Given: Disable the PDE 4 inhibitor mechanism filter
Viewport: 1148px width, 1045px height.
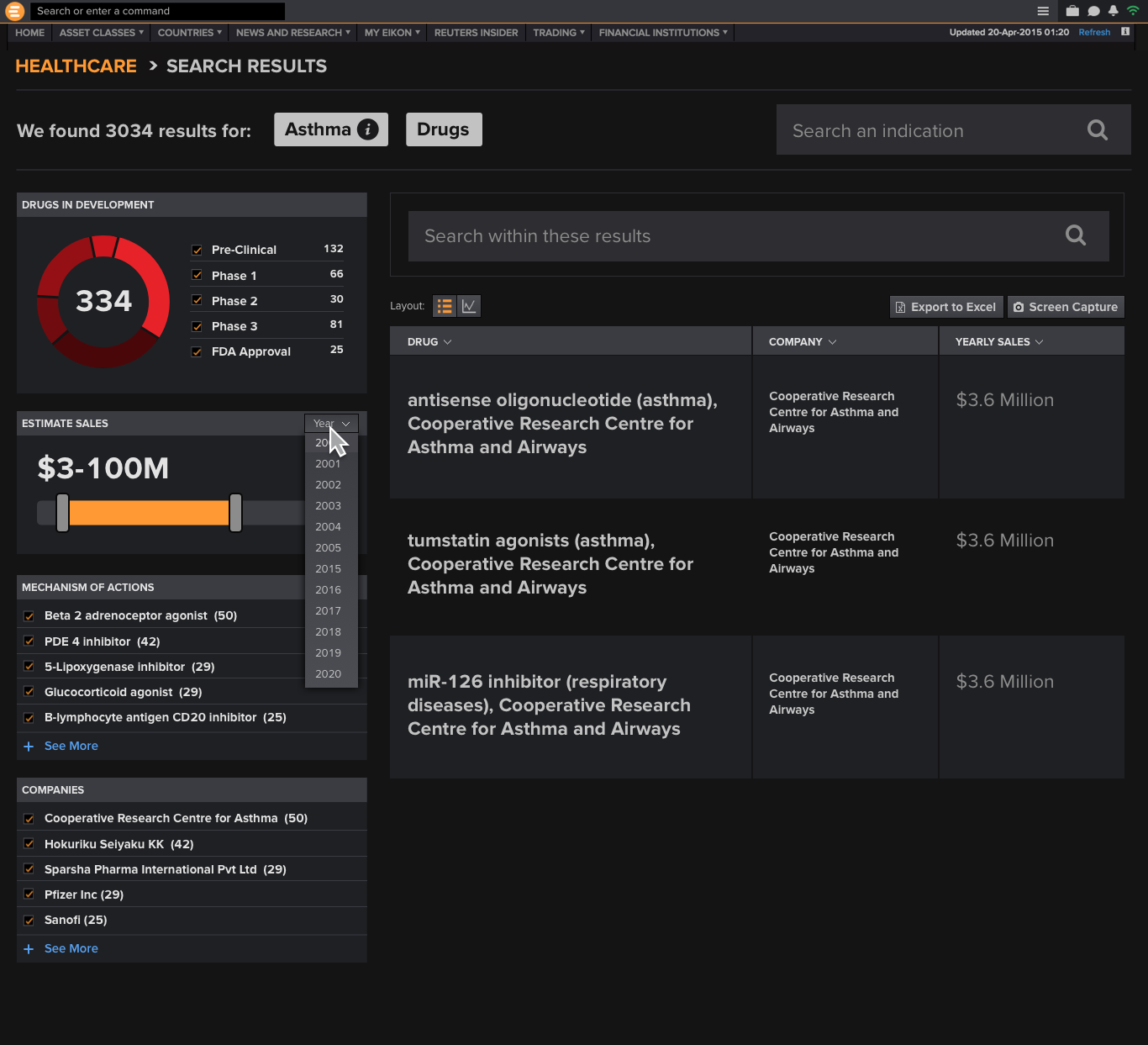Looking at the screenshot, I should pos(29,641).
